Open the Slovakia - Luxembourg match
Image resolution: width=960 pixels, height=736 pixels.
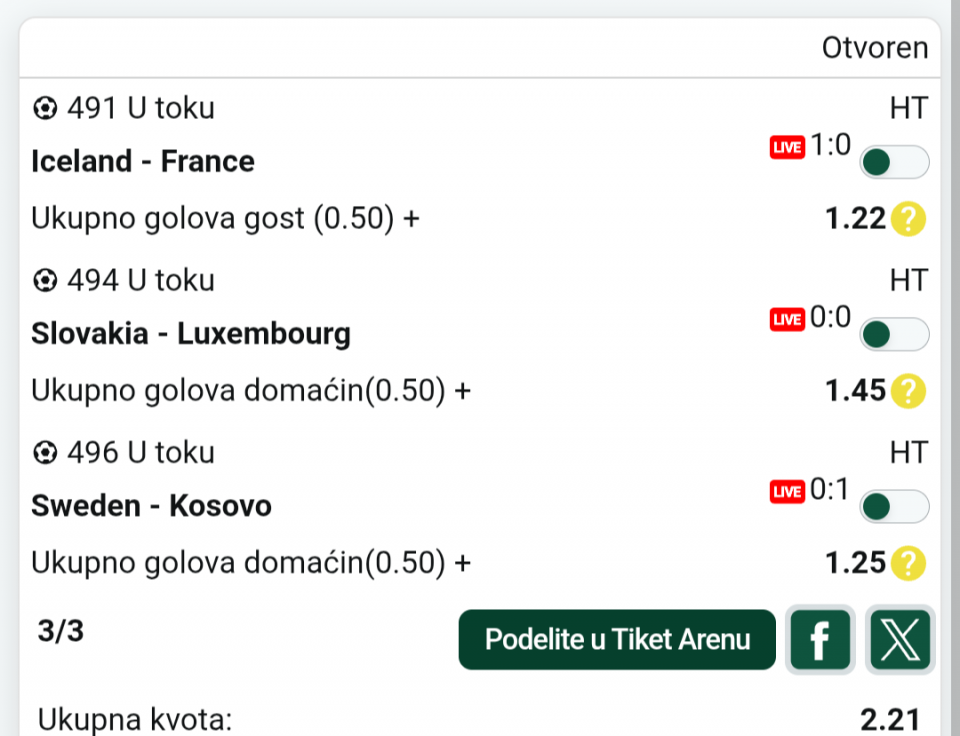coord(191,334)
